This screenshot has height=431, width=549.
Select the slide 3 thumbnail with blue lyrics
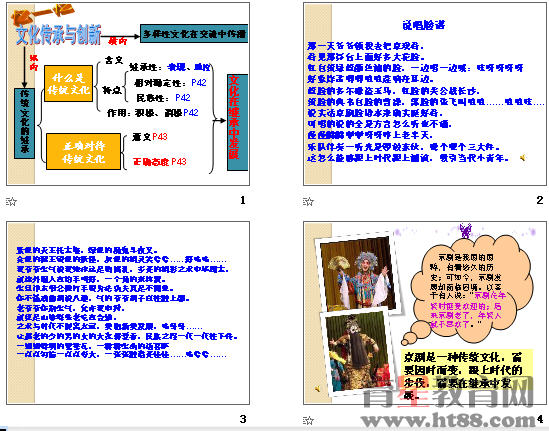pos(128,313)
